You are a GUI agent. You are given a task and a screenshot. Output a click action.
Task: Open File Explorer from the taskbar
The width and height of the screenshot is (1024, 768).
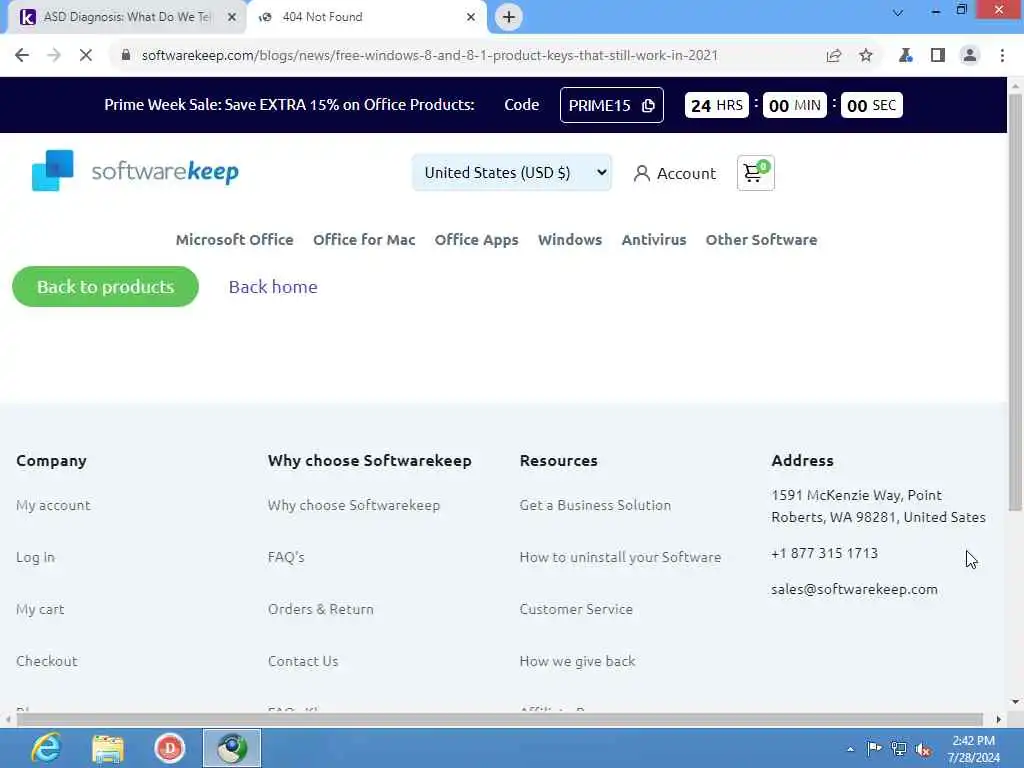tap(108, 748)
